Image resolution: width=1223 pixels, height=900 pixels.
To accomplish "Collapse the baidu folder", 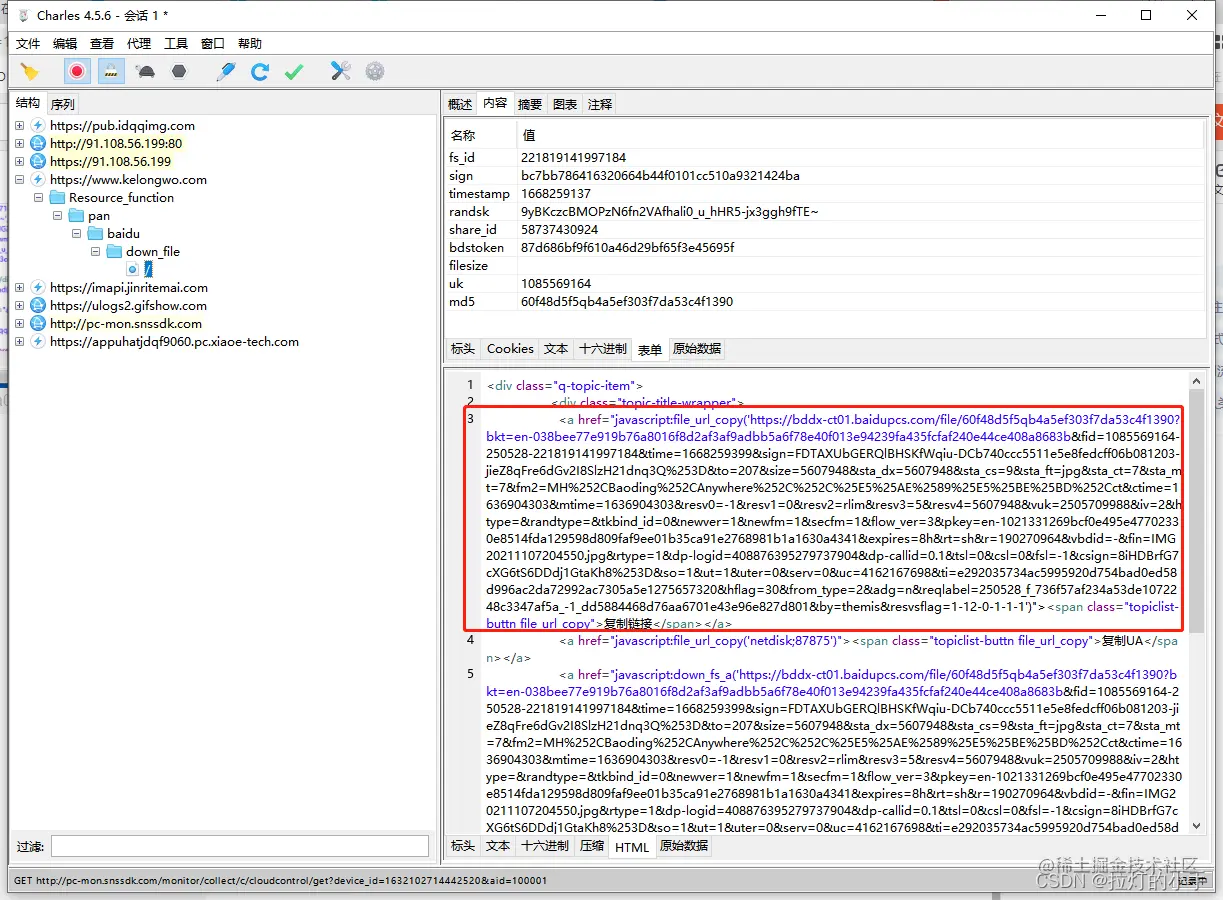I will click(76, 234).
